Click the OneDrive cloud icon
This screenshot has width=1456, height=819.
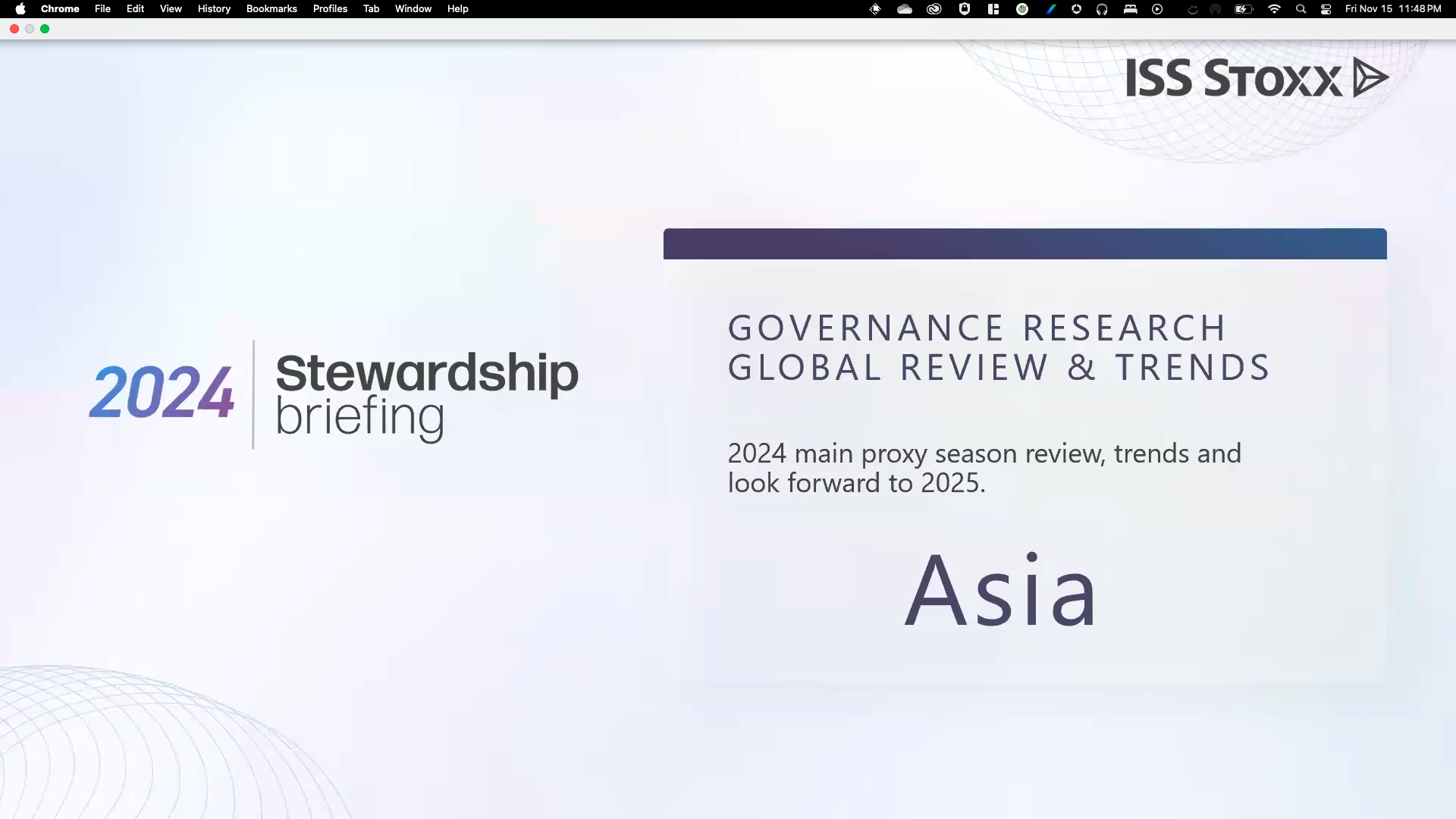pos(904,9)
